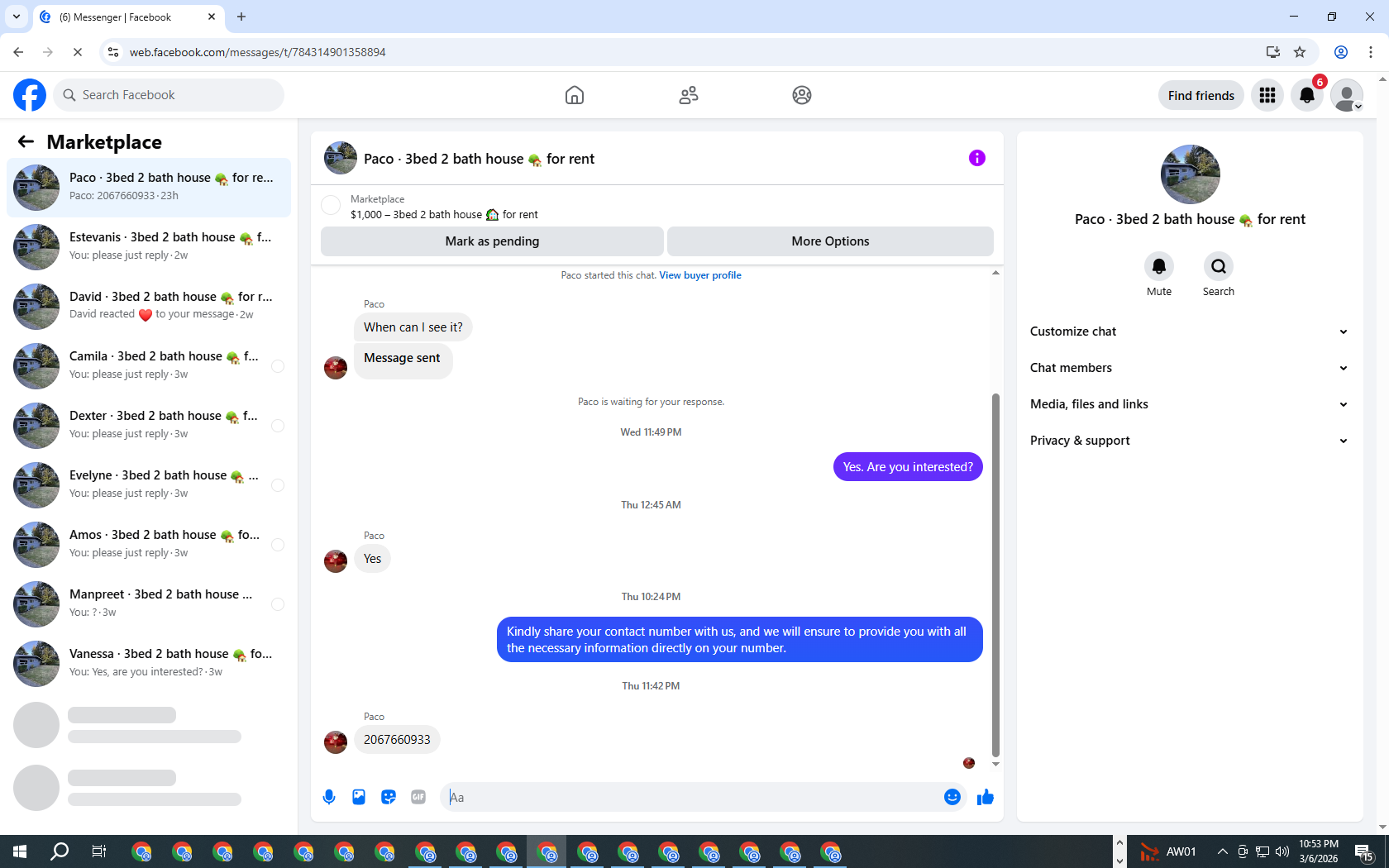
Task: Toggle the circle on Dexter conversation
Action: 278,426
